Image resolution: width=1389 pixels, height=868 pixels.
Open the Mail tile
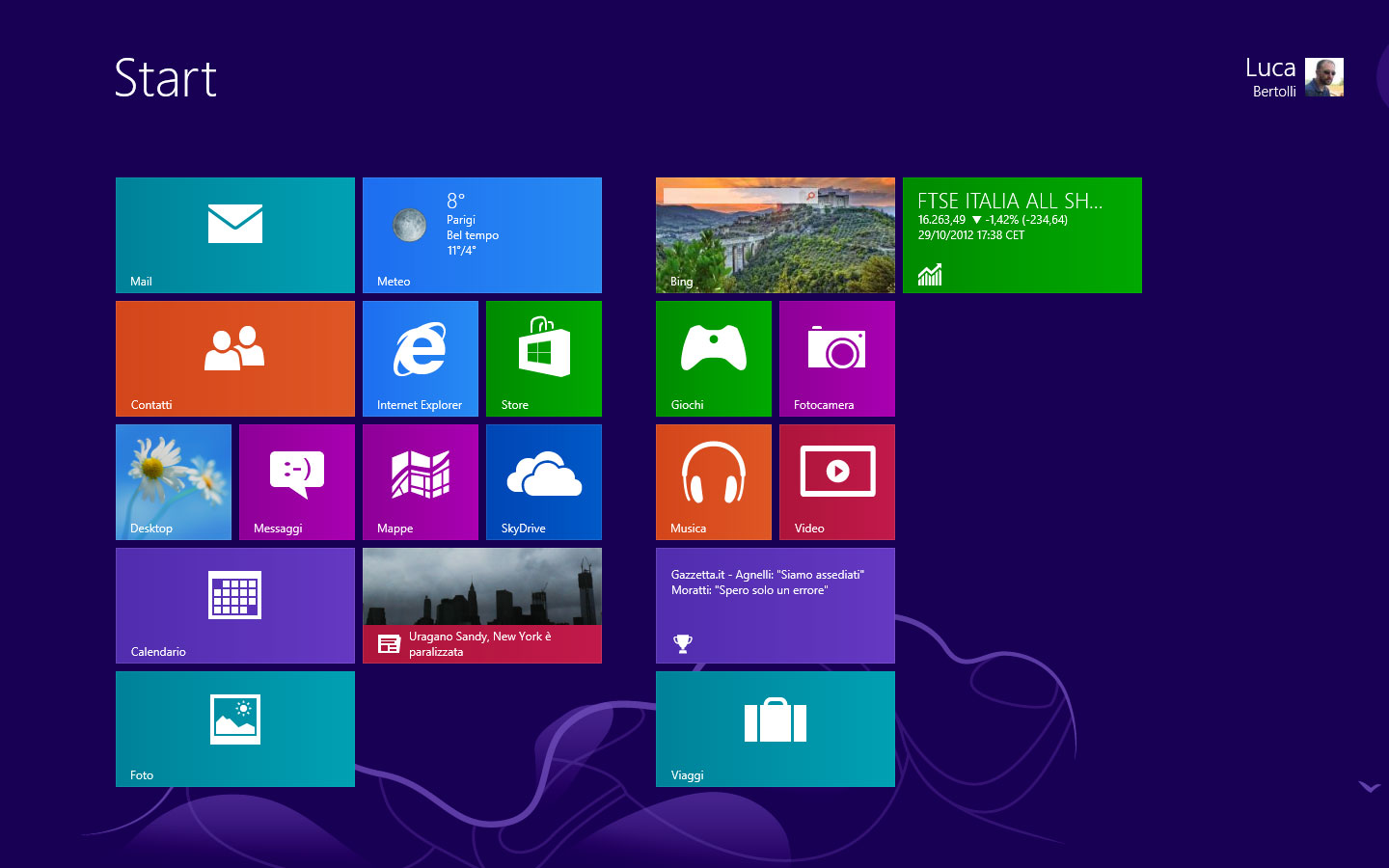(235, 235)
